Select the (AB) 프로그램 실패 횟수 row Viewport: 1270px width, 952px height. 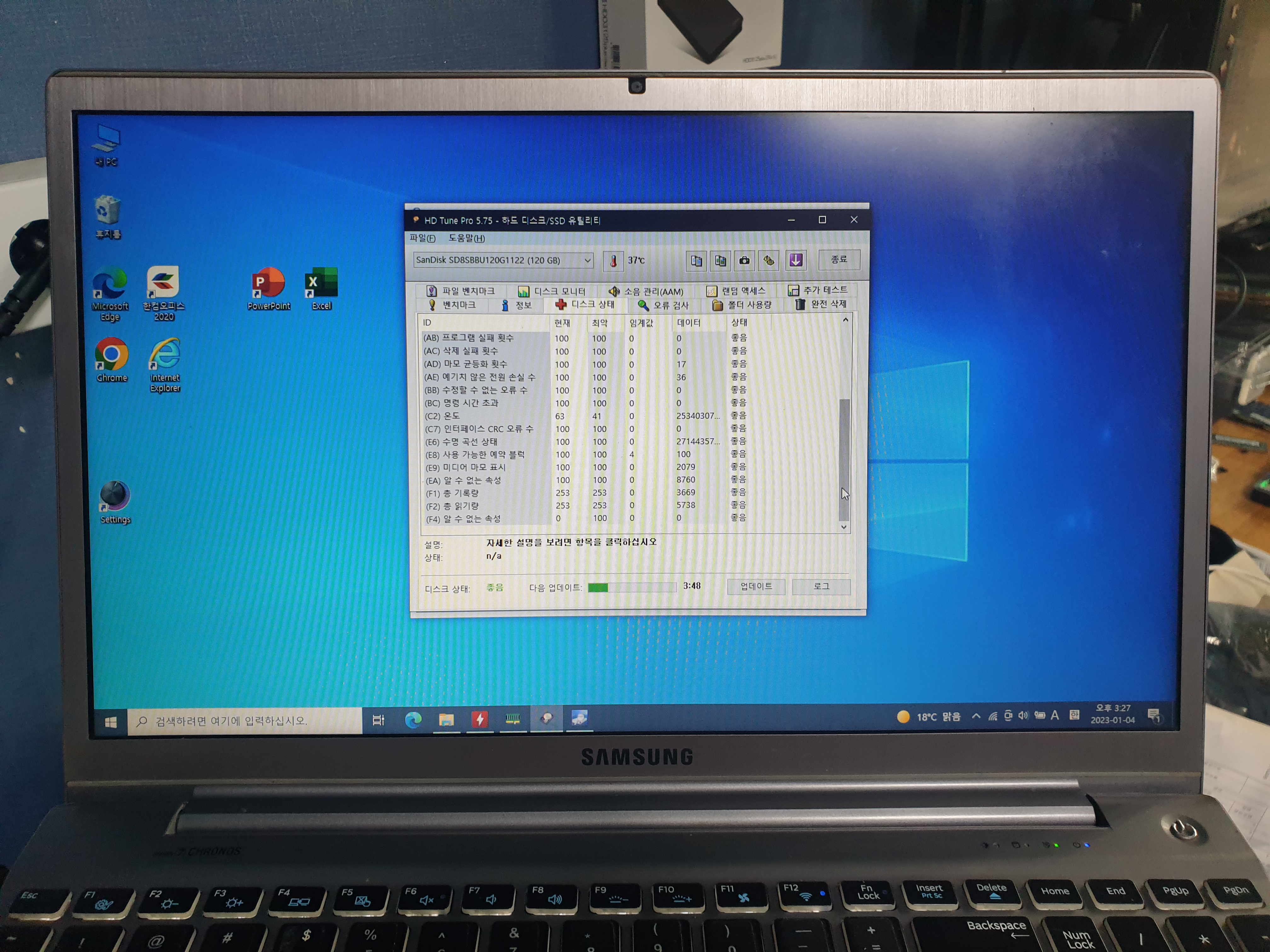(x=586, y=338)
